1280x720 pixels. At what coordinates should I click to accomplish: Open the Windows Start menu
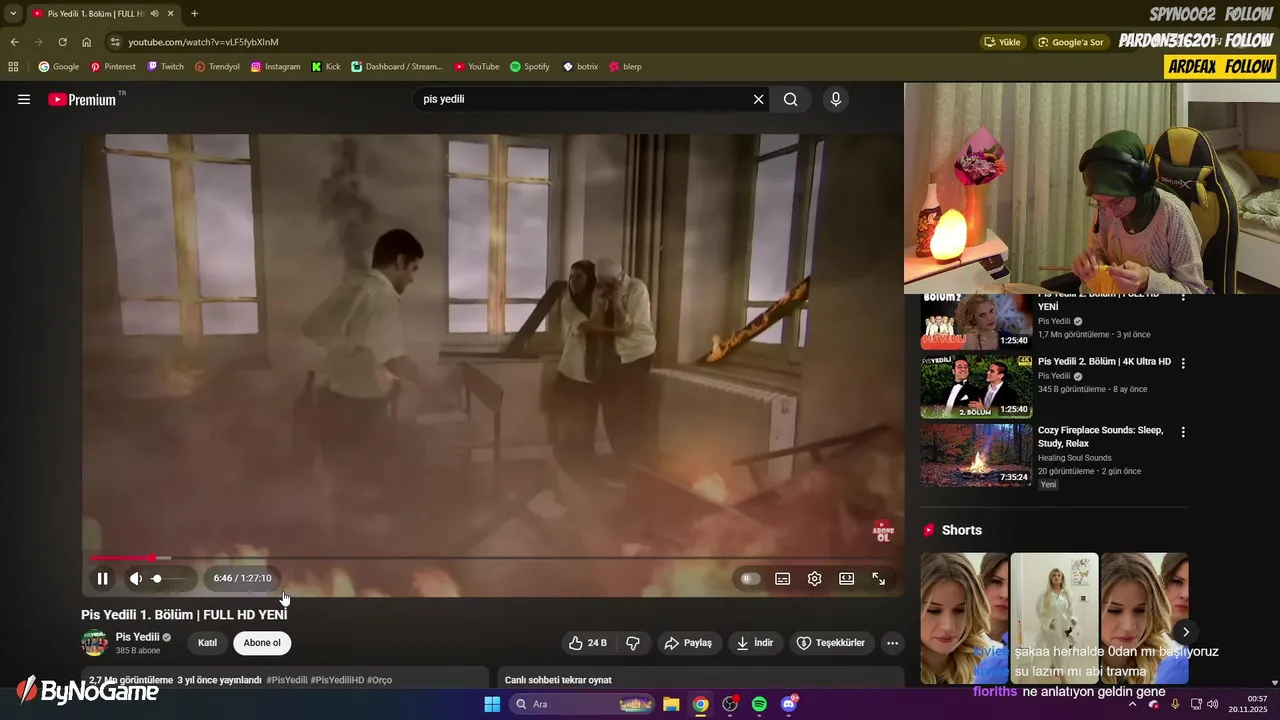click(492, 704)
